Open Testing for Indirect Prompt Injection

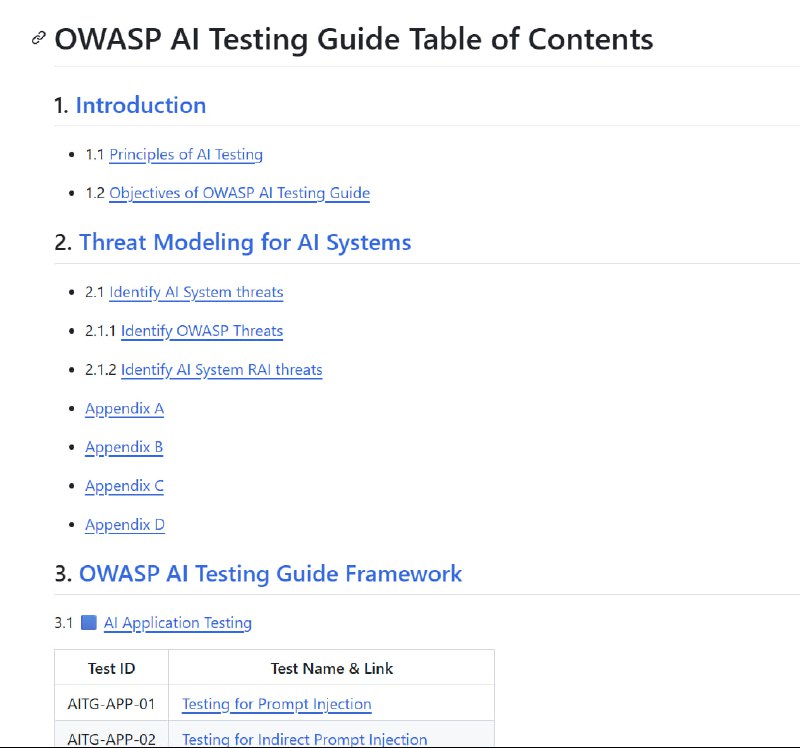pyautogui.click(x=305, y=739)
